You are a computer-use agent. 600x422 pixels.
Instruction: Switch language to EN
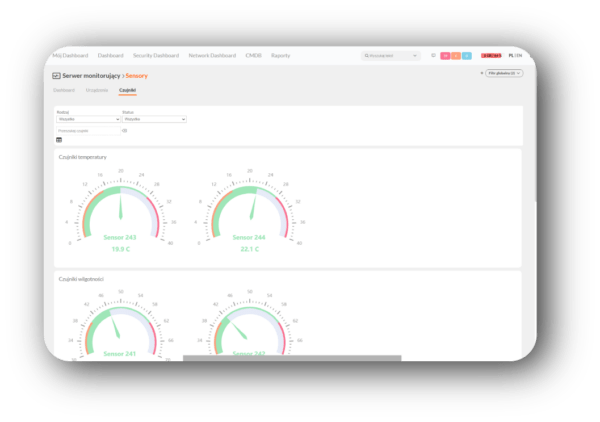[519, 55]
